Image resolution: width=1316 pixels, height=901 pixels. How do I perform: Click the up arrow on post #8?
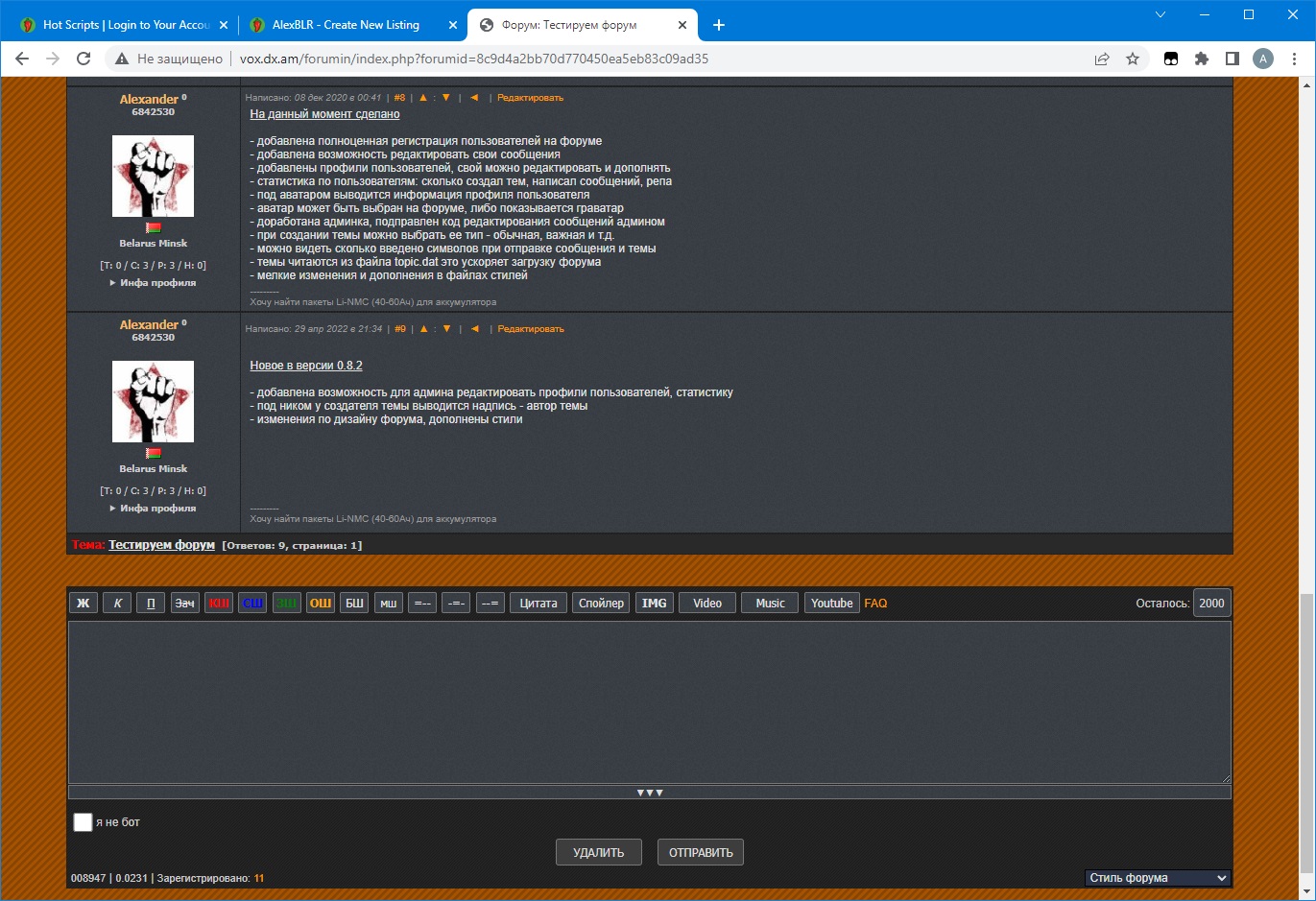click(x=423, y=98)
